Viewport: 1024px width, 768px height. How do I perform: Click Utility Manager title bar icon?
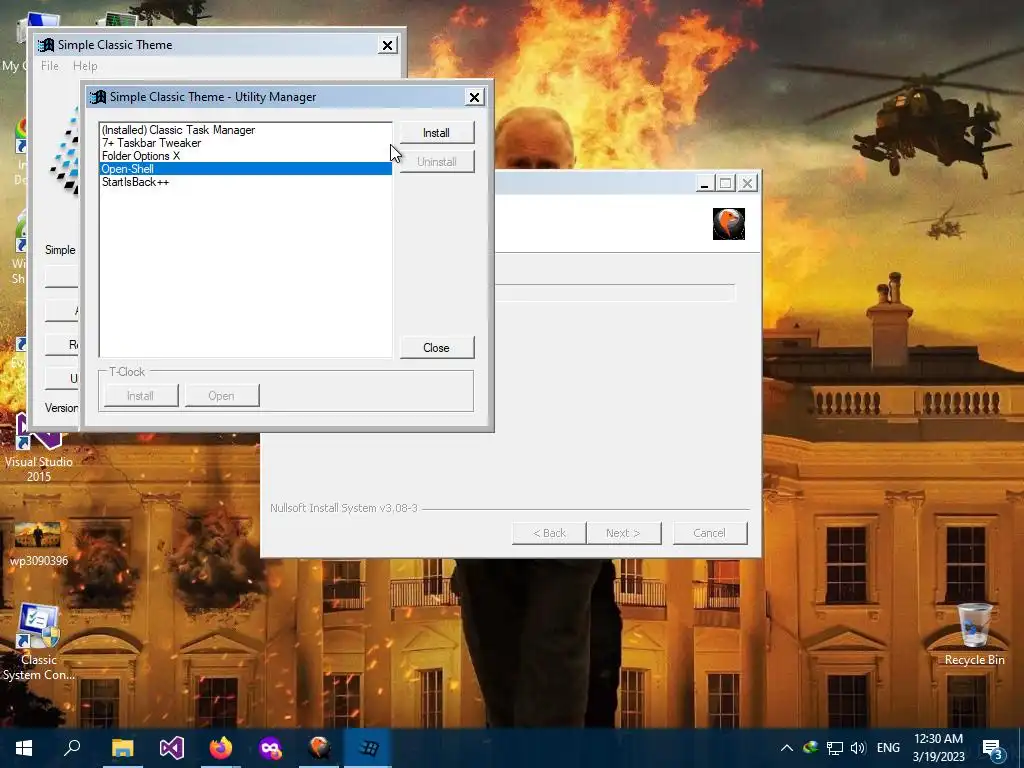(98, 97)
